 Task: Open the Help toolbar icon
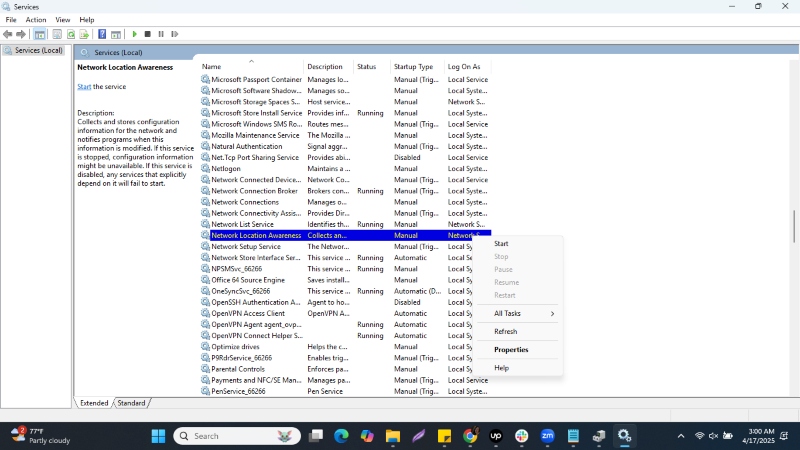coord(102,34)
